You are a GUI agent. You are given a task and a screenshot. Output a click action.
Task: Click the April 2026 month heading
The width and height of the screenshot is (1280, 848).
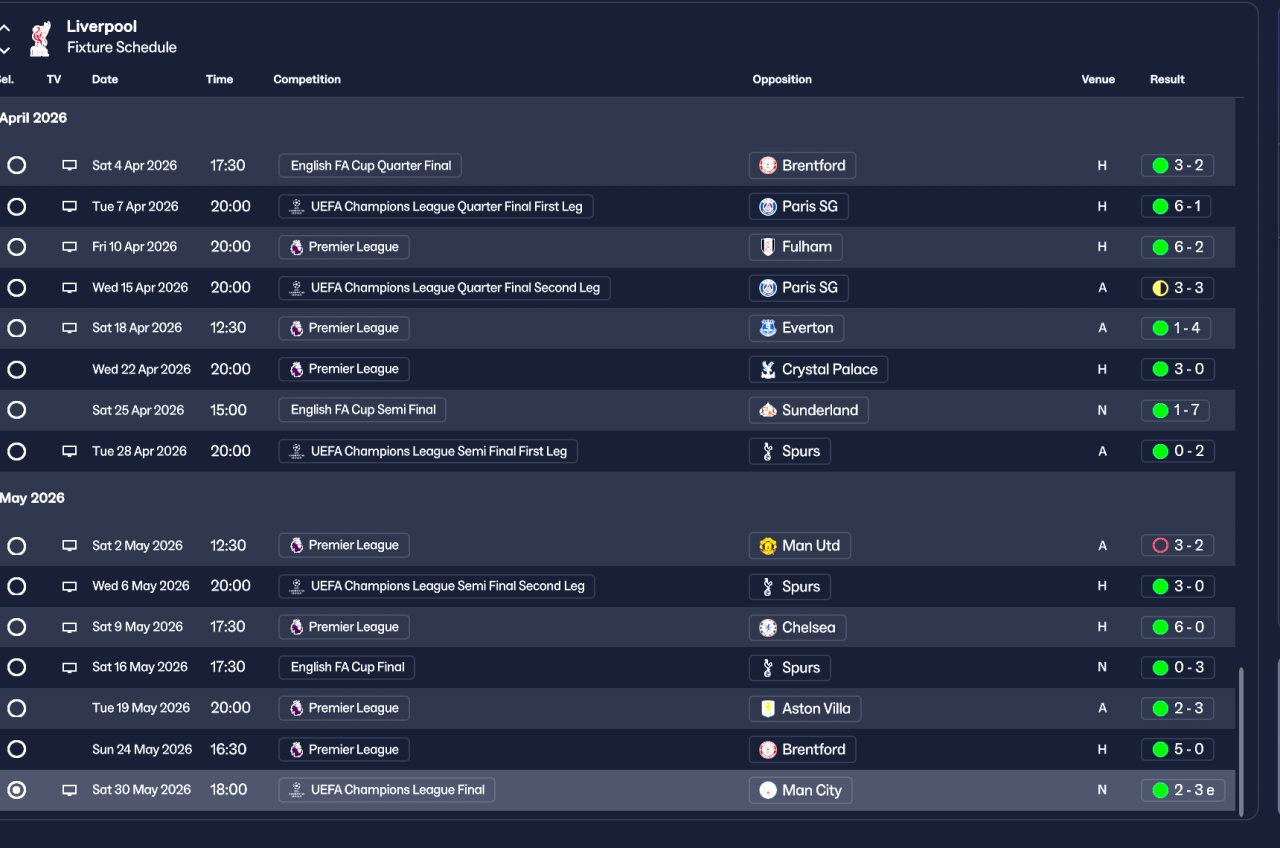33,118
